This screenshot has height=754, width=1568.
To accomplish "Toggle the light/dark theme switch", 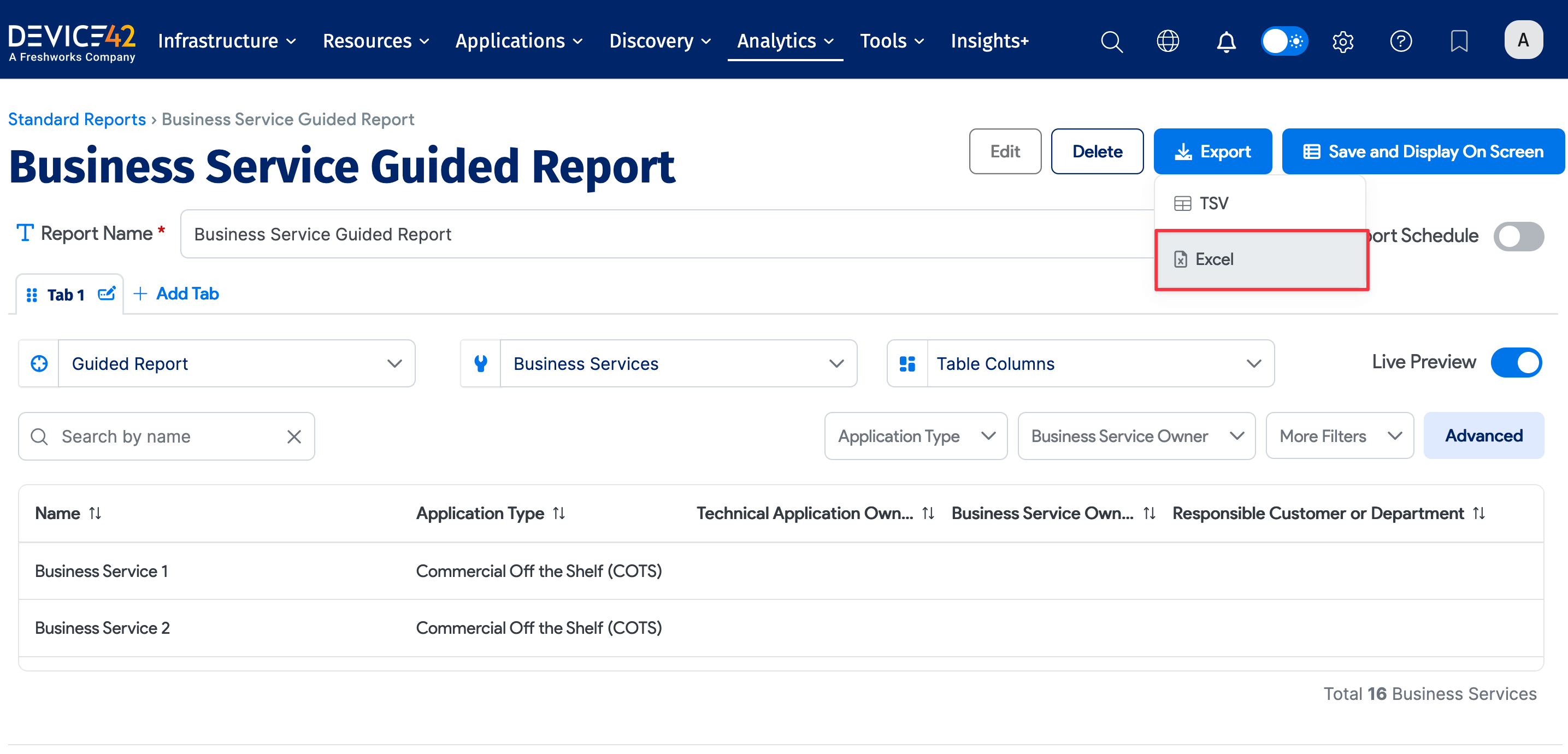I will (1284, 41).
